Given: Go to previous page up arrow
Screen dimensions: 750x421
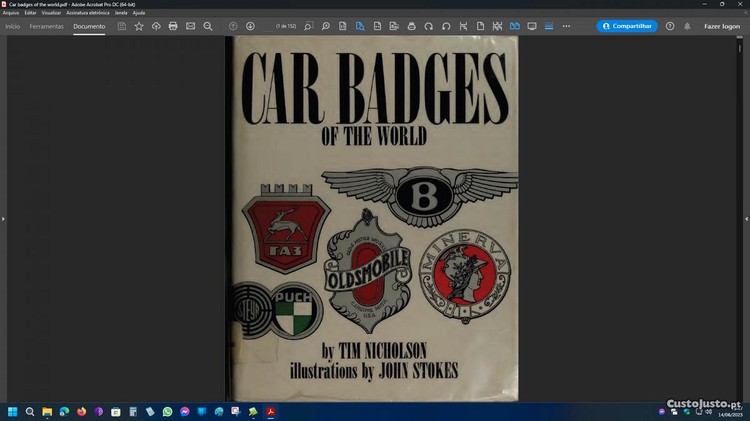Looking at the screenshot, I should point(233,26).
